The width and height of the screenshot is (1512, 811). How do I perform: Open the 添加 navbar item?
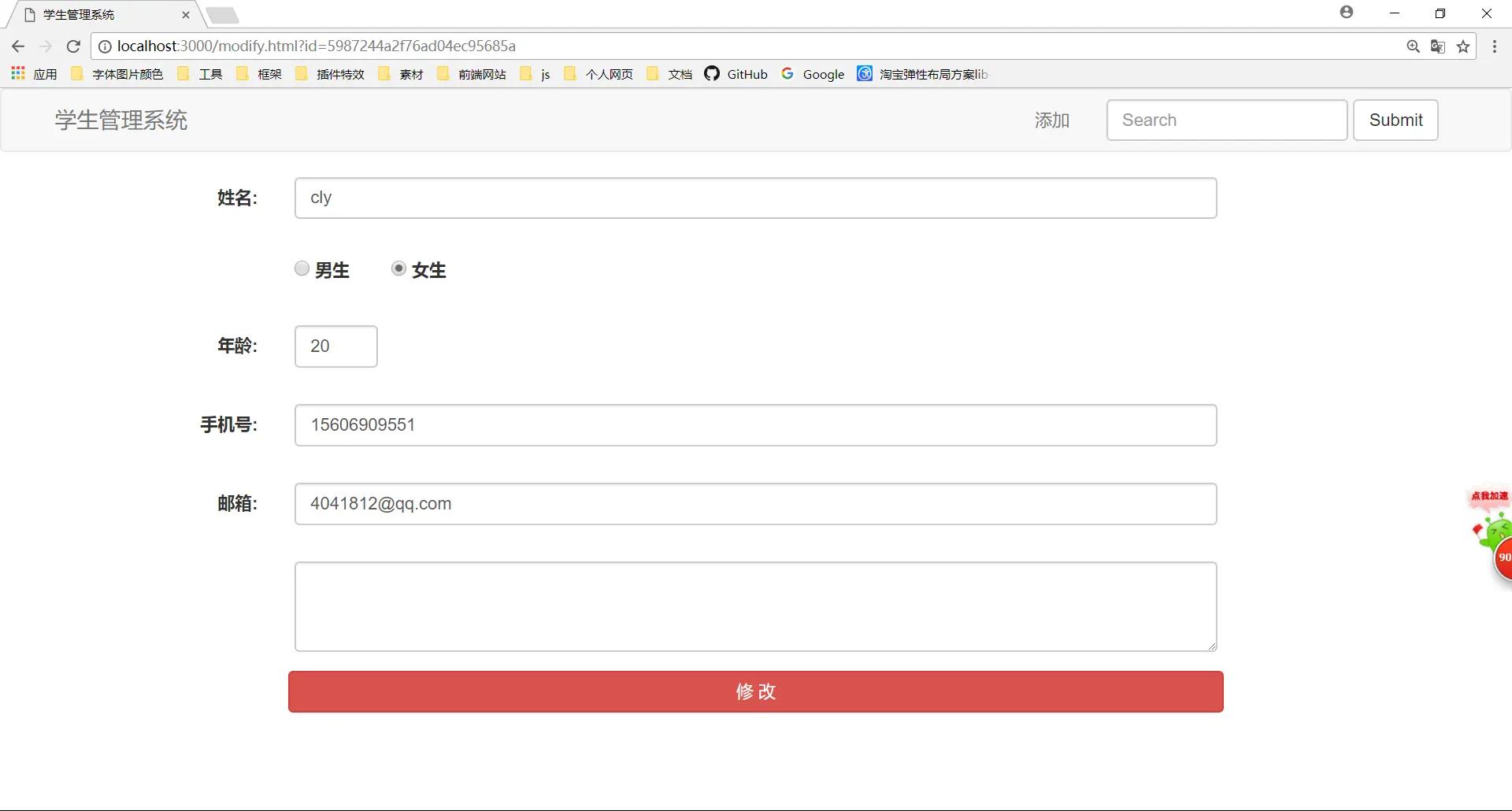1052,120
